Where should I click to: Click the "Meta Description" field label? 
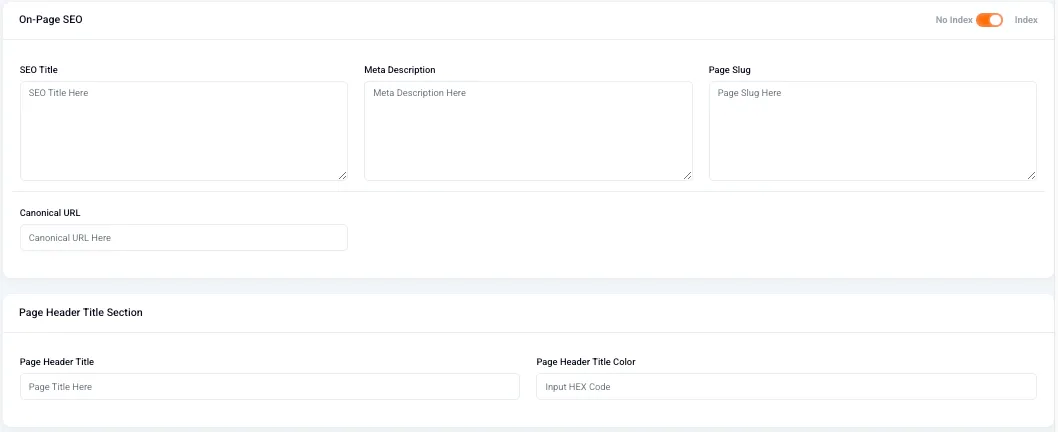399,70
